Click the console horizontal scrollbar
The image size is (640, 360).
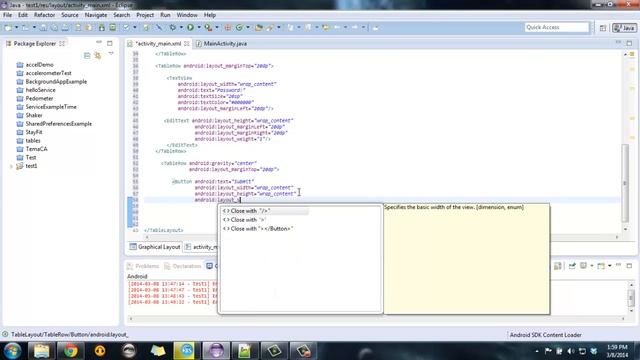coord(377,318)
